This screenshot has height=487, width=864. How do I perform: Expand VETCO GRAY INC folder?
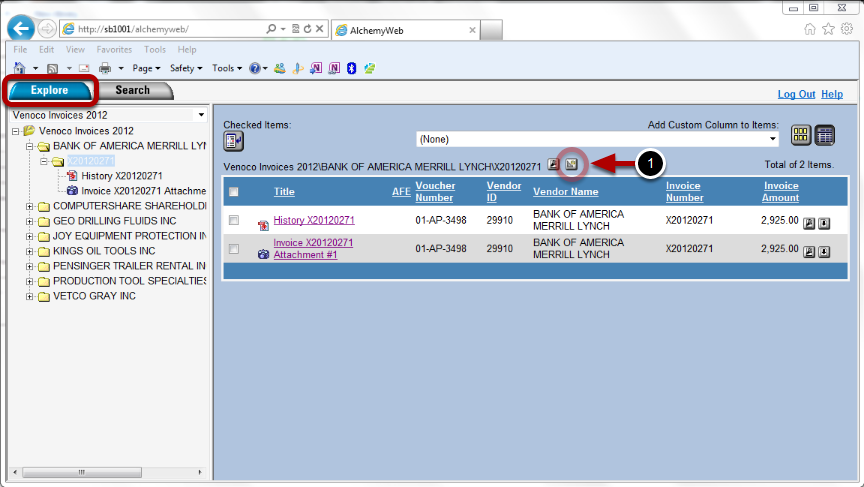coord(30,296)
